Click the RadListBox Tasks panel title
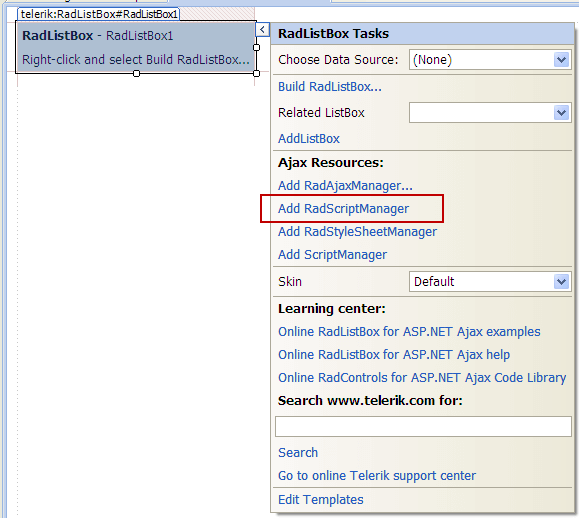This screenshot has height=518, width=579. [x=333, y=34]
